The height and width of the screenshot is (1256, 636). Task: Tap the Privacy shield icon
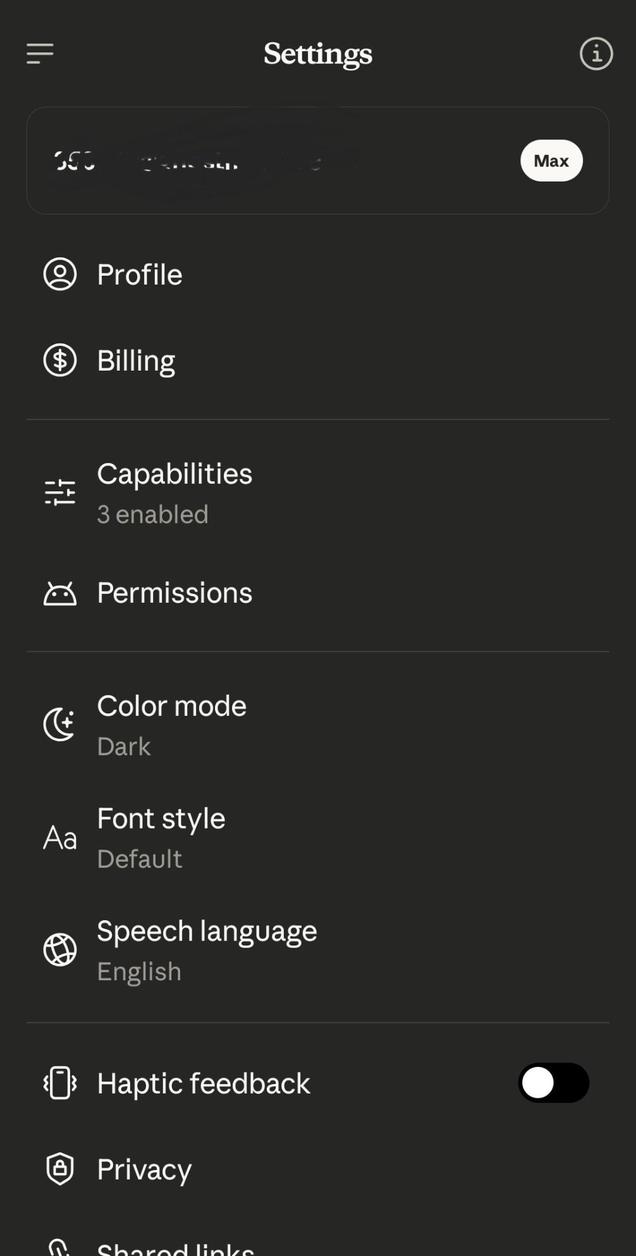click(60, 1169)
